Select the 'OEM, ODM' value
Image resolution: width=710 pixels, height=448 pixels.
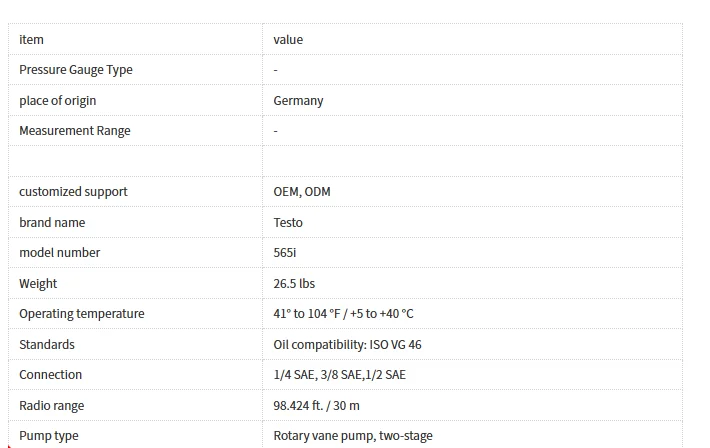(x=302, y=192)
